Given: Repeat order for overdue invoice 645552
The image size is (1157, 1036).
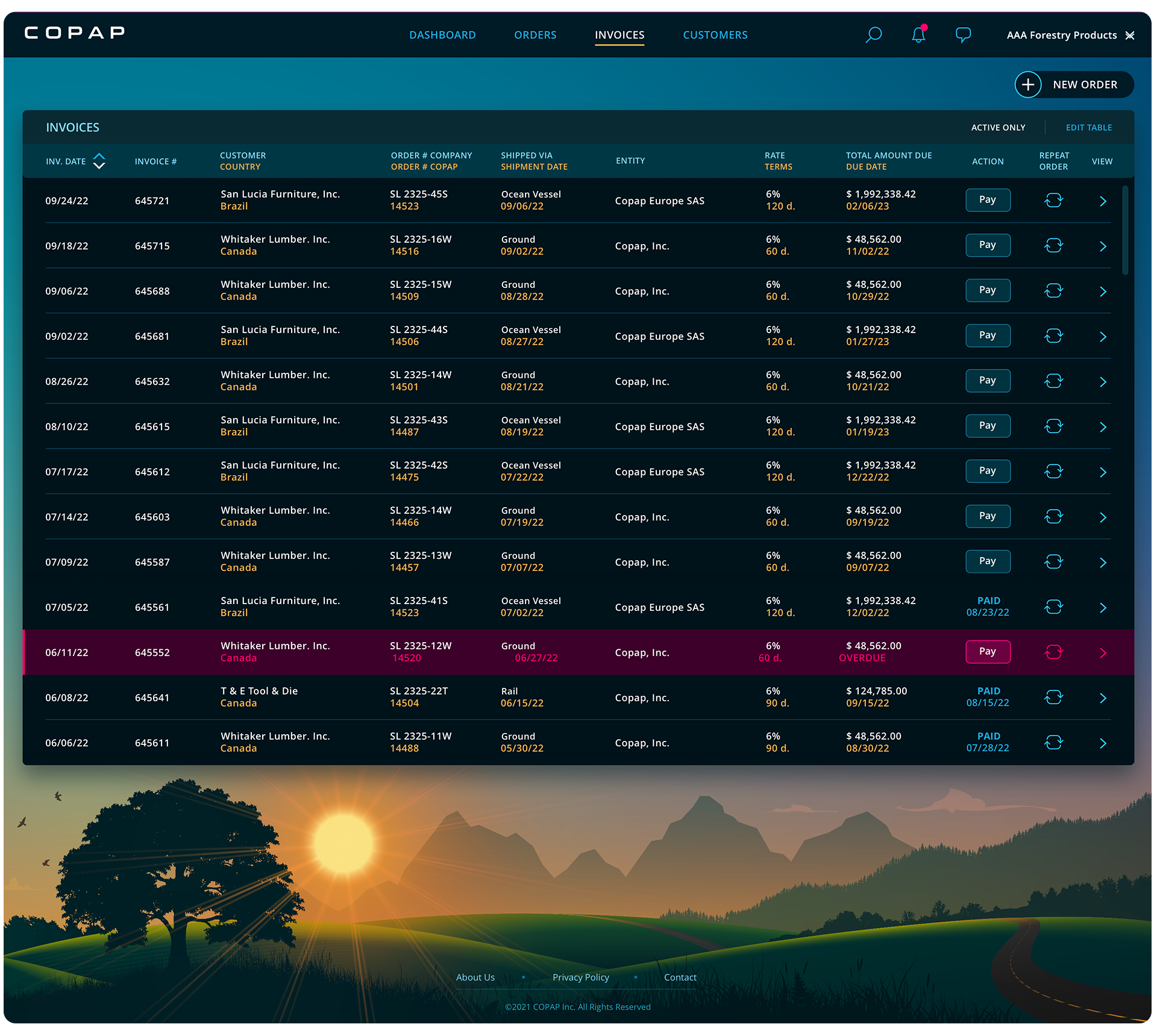Looking at the screenshot, I should coord(1053,652).
